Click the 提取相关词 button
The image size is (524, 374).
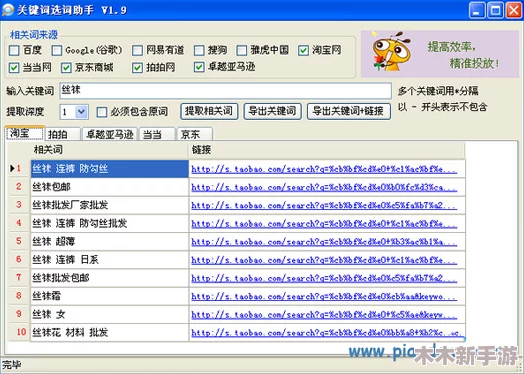tap(209, 111)
